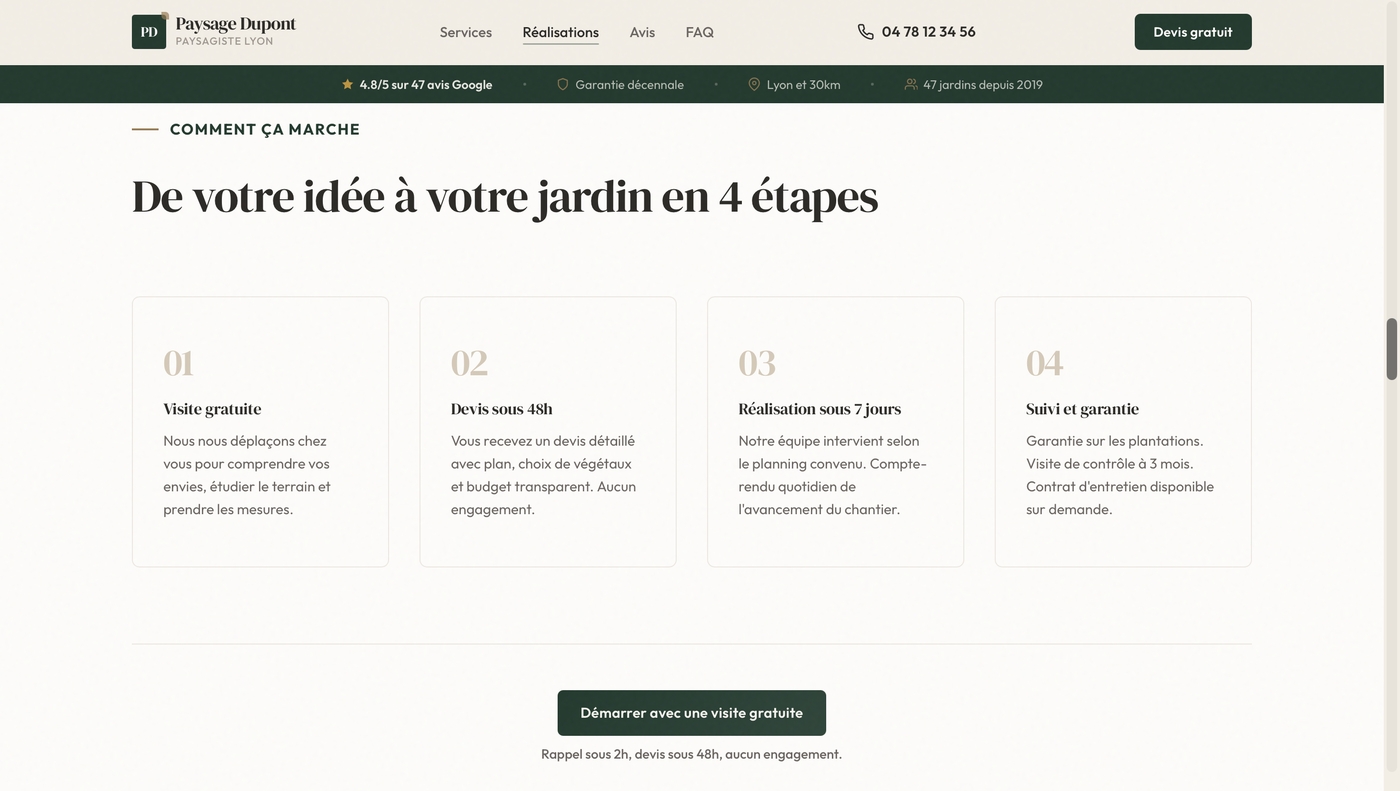The image size is (1400, 791).
Task: Click the PAYSAGISTE LYON tagline
Action: [224, 41]
